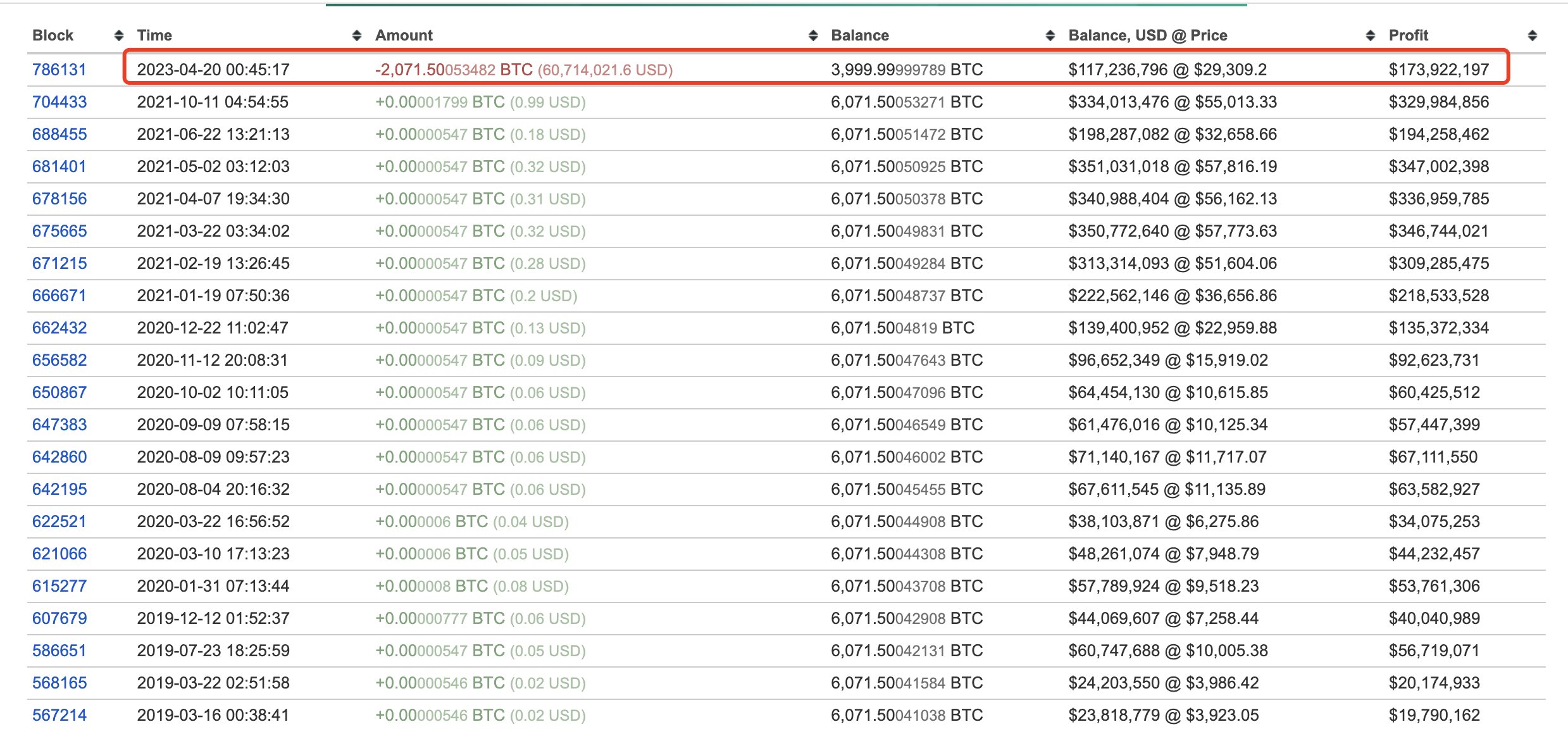
Task: Click the Balance column header text
Action: pyautogui.click(x=859, y=35)
